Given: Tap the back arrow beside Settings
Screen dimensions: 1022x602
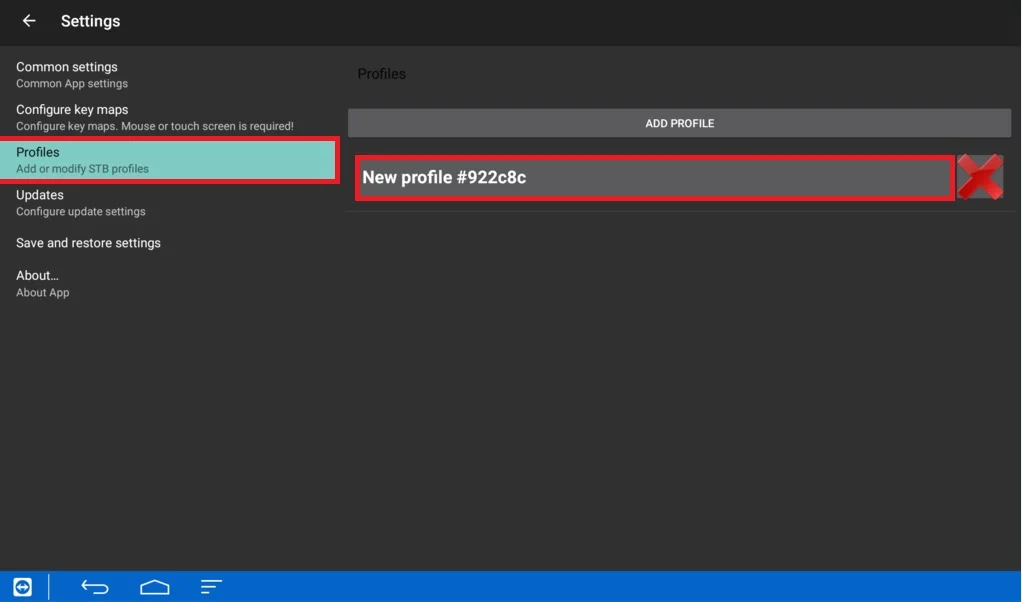Looking at the screenshot, I should (x=29, y=21).
